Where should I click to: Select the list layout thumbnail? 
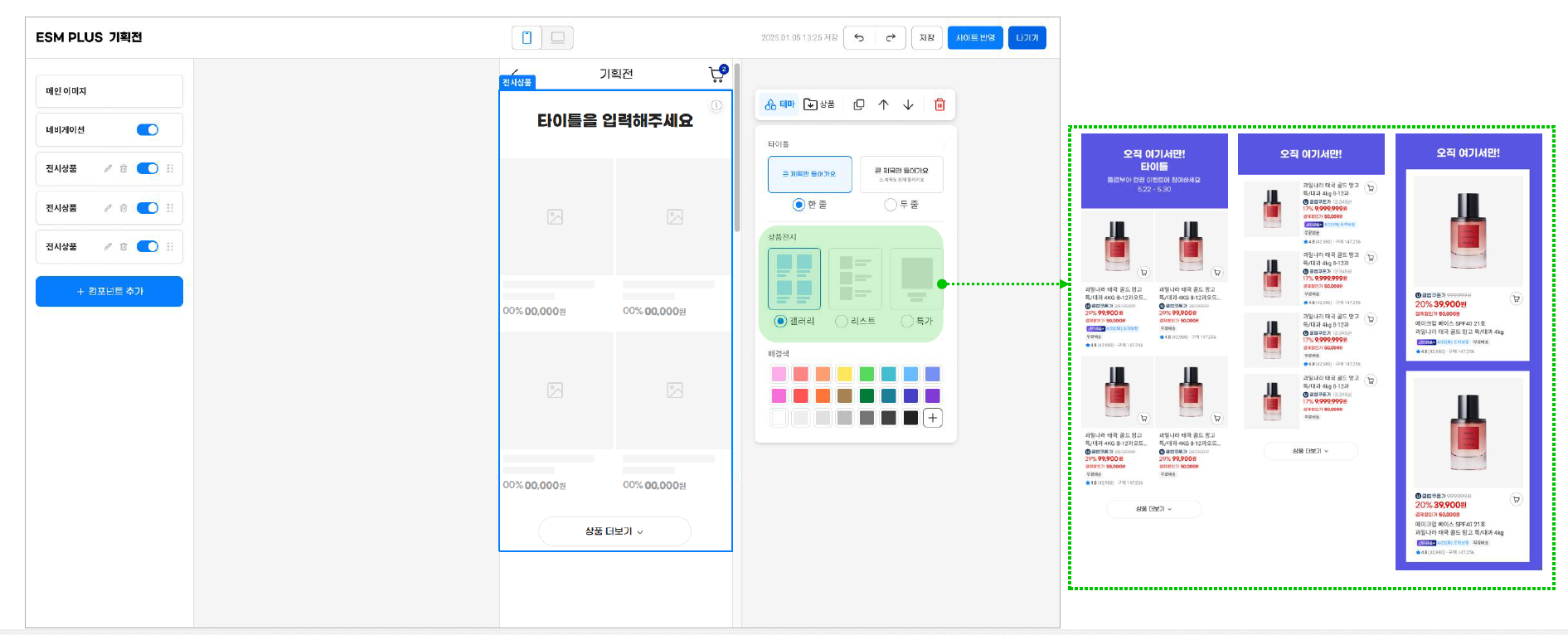[855, 279]
